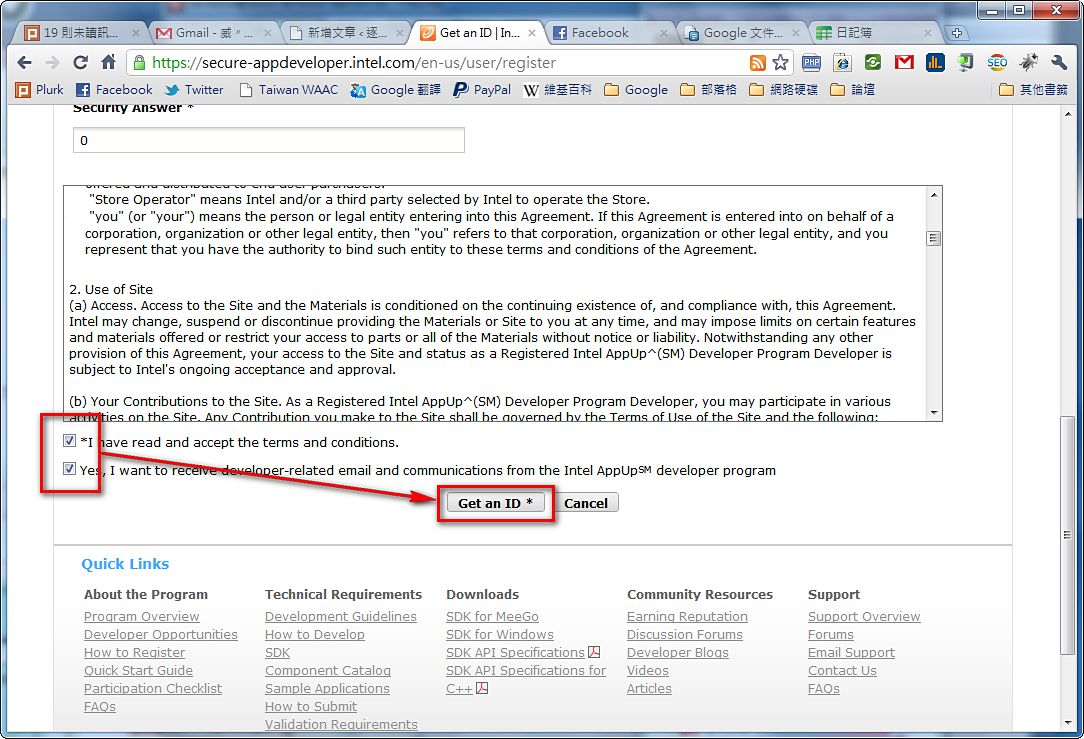Click the secure lock icon in address bar
The width and height of the screenshot is (1084, 739).
(139, 63)
